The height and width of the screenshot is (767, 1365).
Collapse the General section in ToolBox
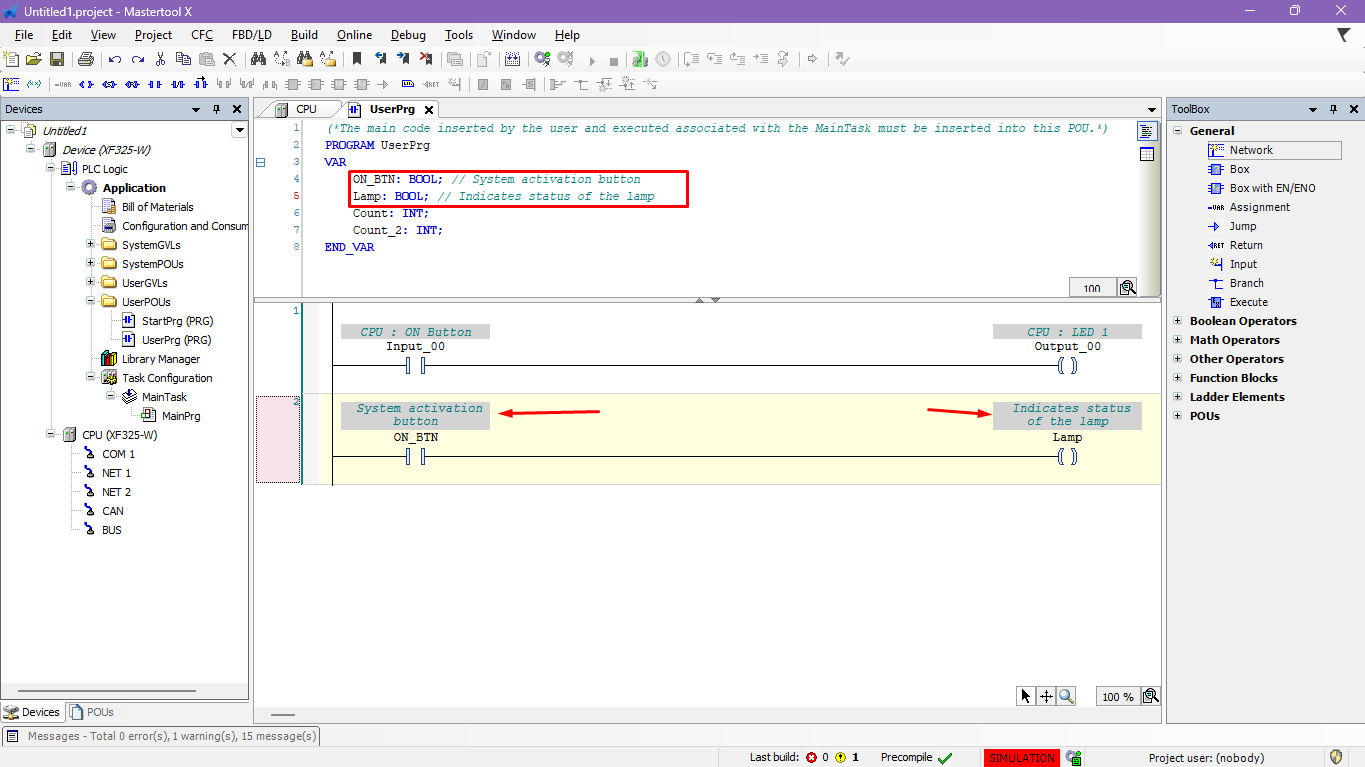(x=1178, y=131)
